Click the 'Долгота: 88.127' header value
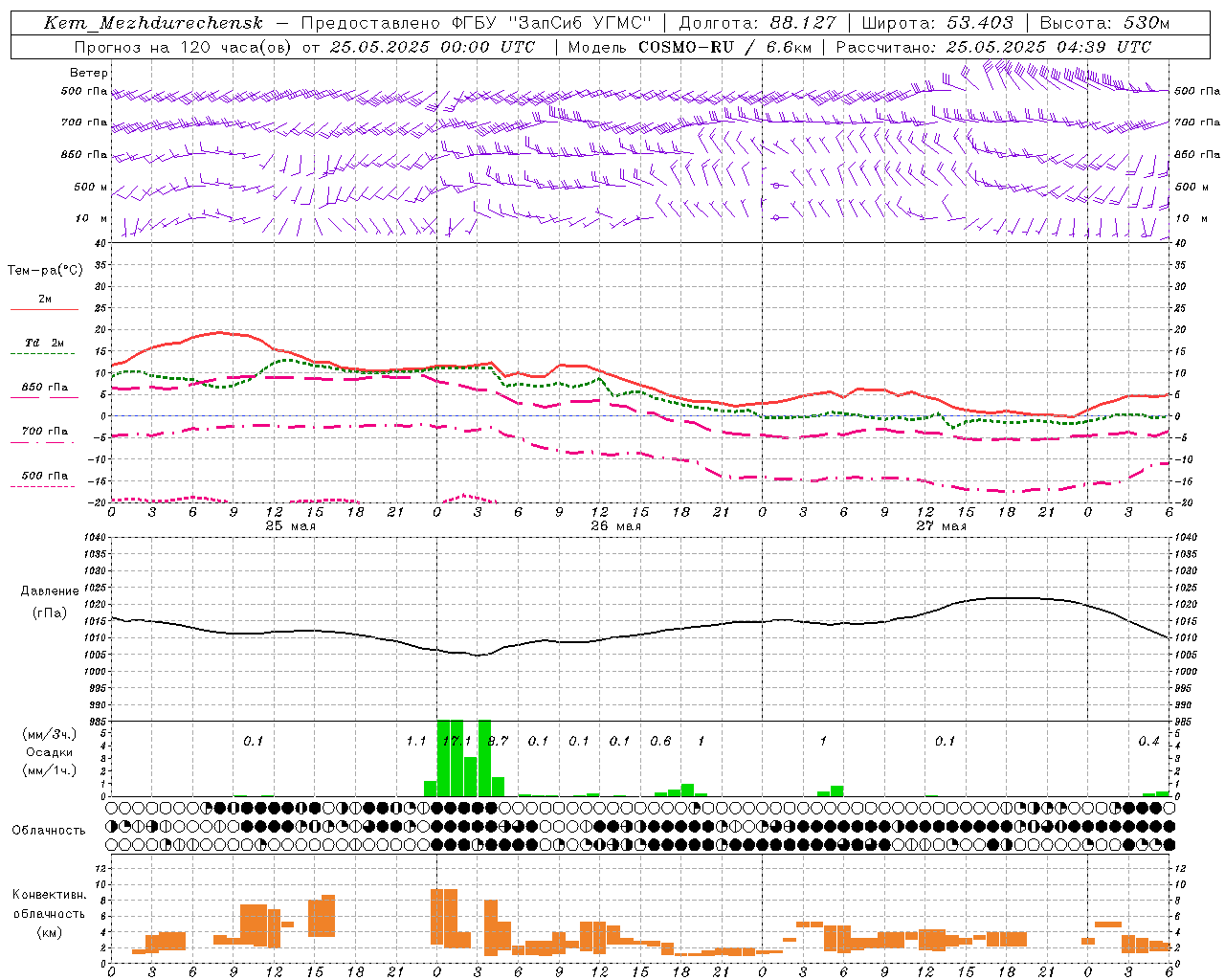This screenshot has height=980, width=1225. pyautogui.click(x=757, y=23)
